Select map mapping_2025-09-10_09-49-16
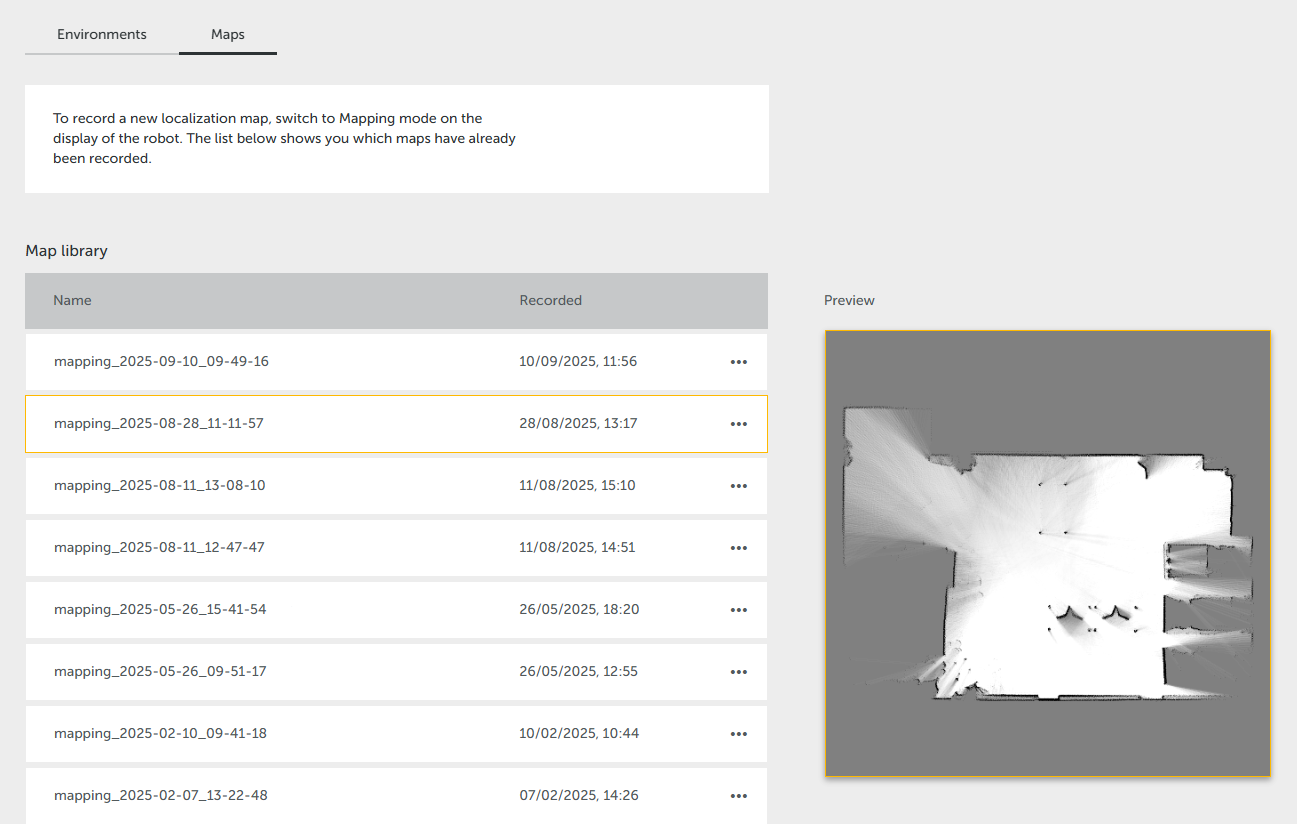Screen dimensions: 1297x824 pos(396,362)
